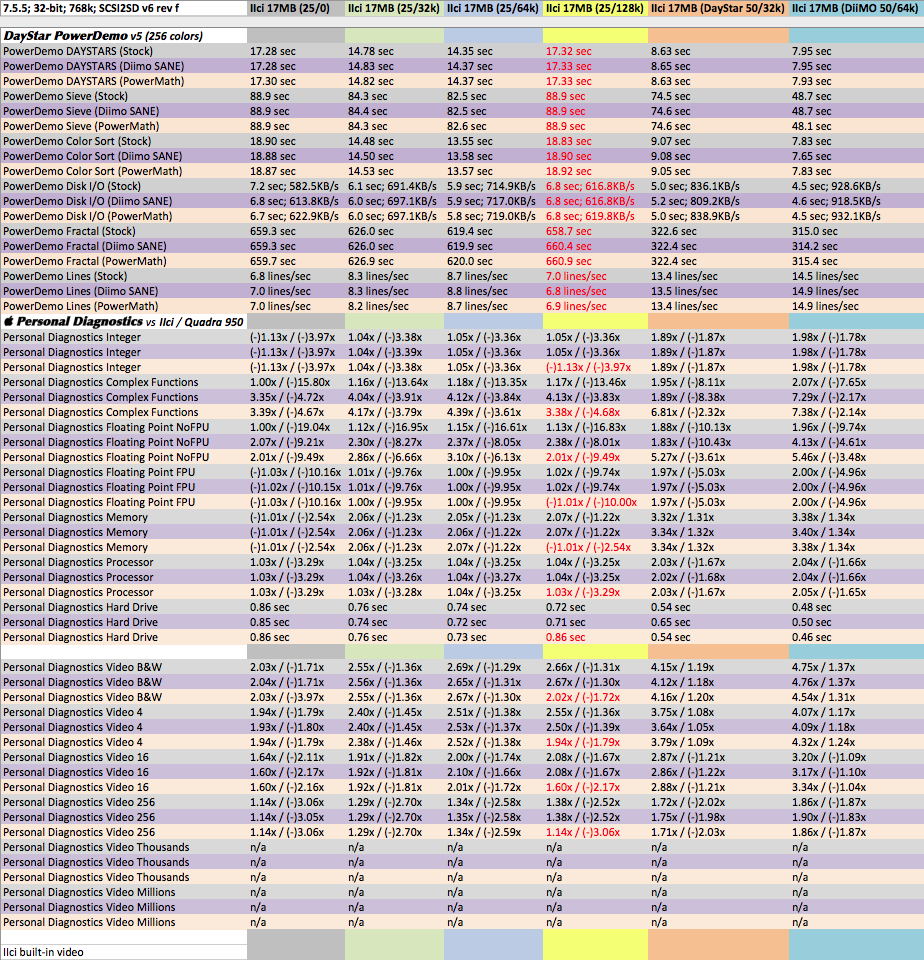Click the '13.55 sec' cell

[x=470, y=141]
